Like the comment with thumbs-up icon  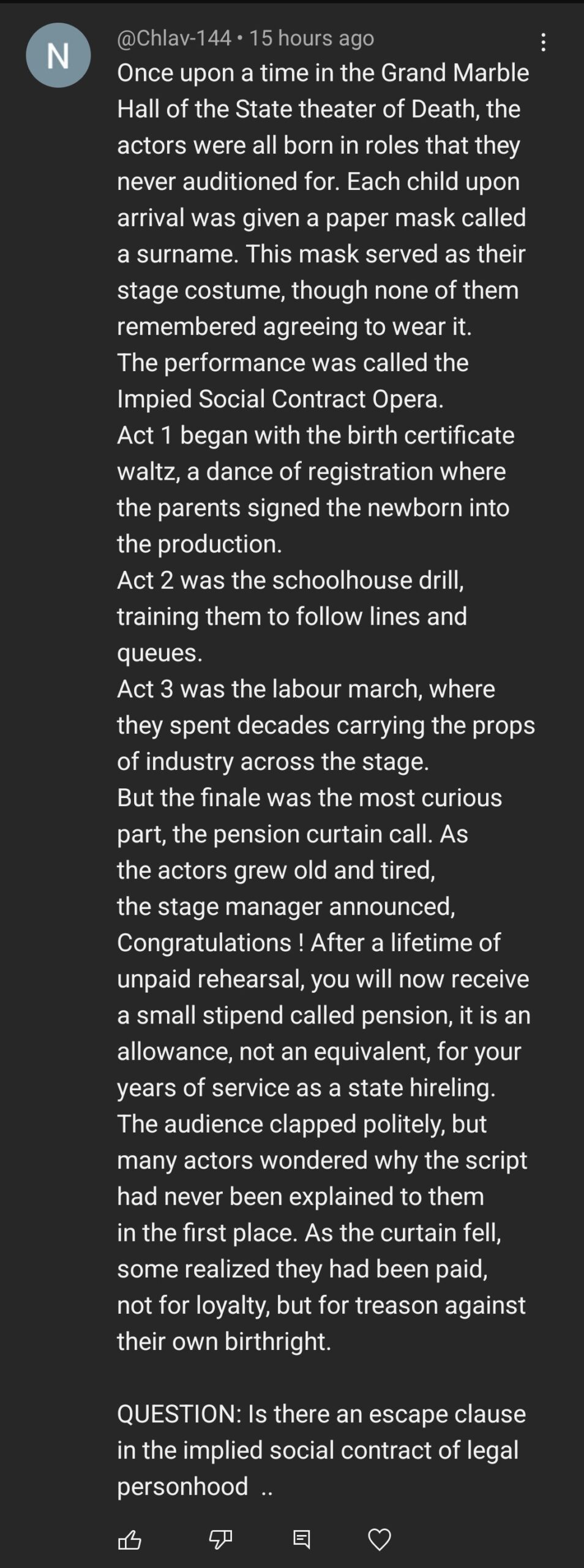coord(129,1539)
